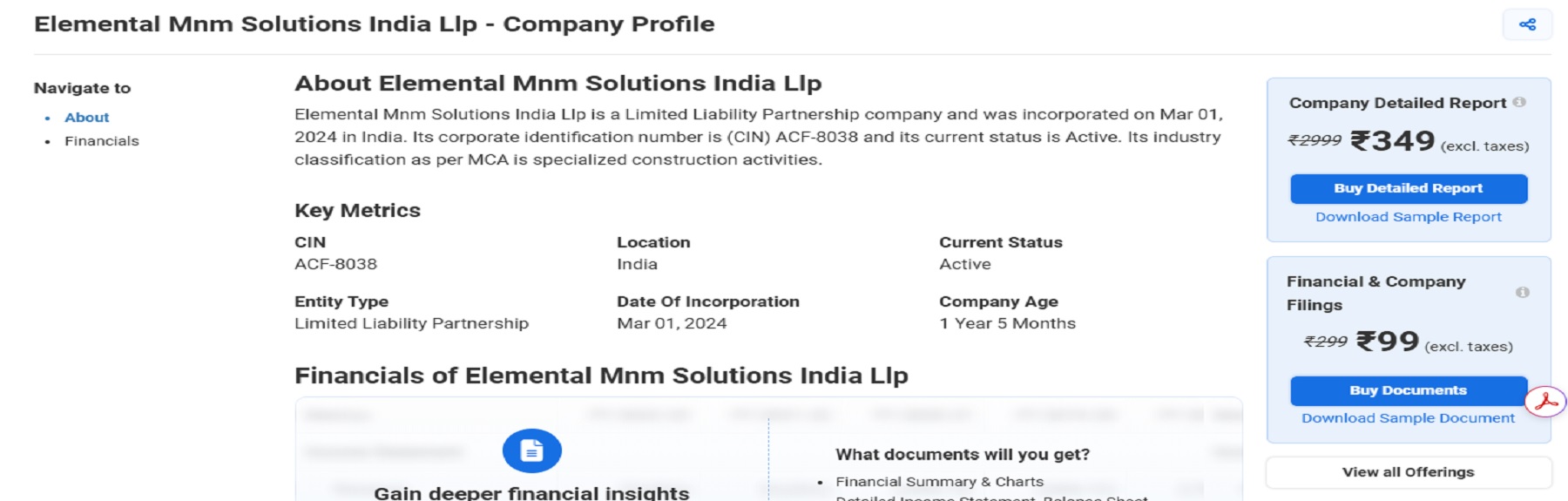
Task: Click the Financial Summary & Charts list item
Action: [x=939, y=482]
